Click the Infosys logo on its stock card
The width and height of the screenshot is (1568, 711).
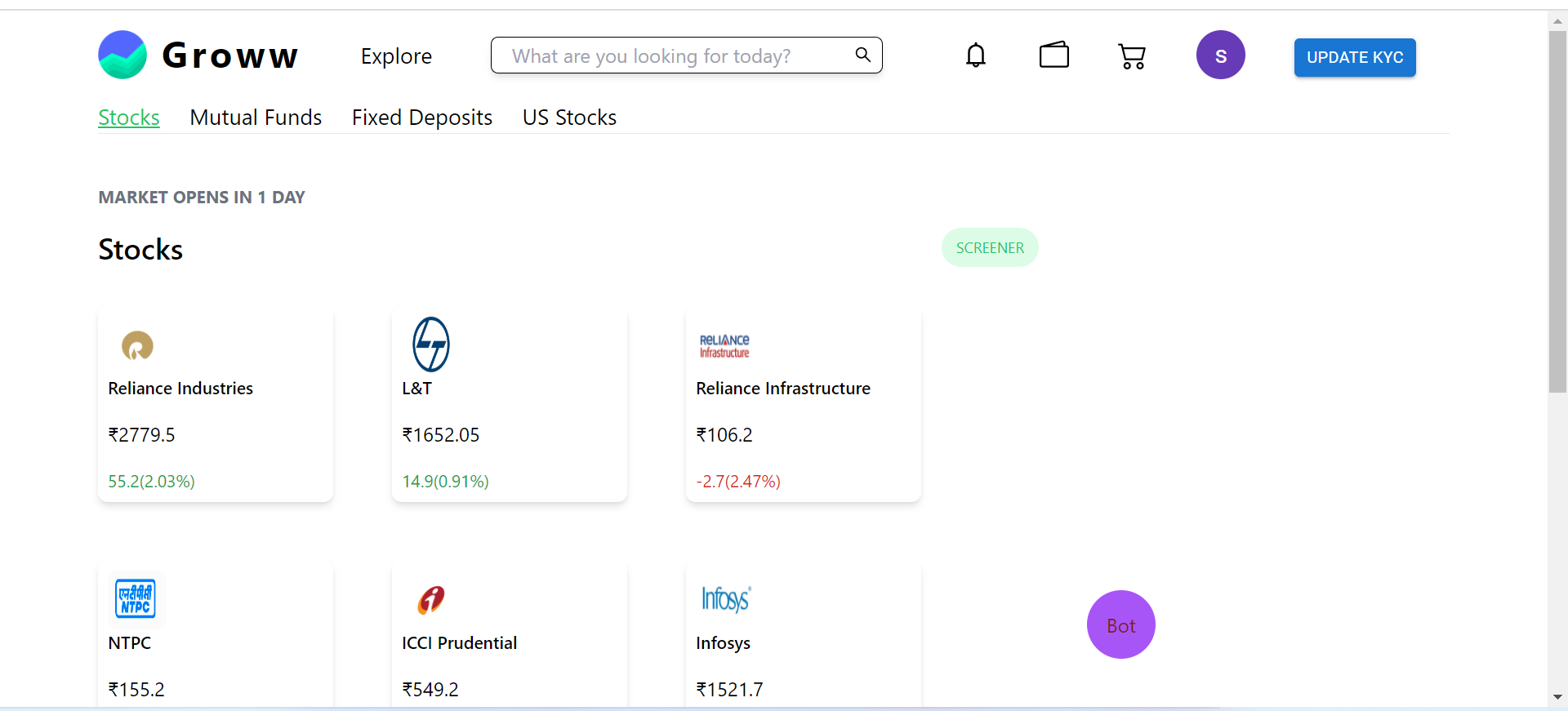725,599
